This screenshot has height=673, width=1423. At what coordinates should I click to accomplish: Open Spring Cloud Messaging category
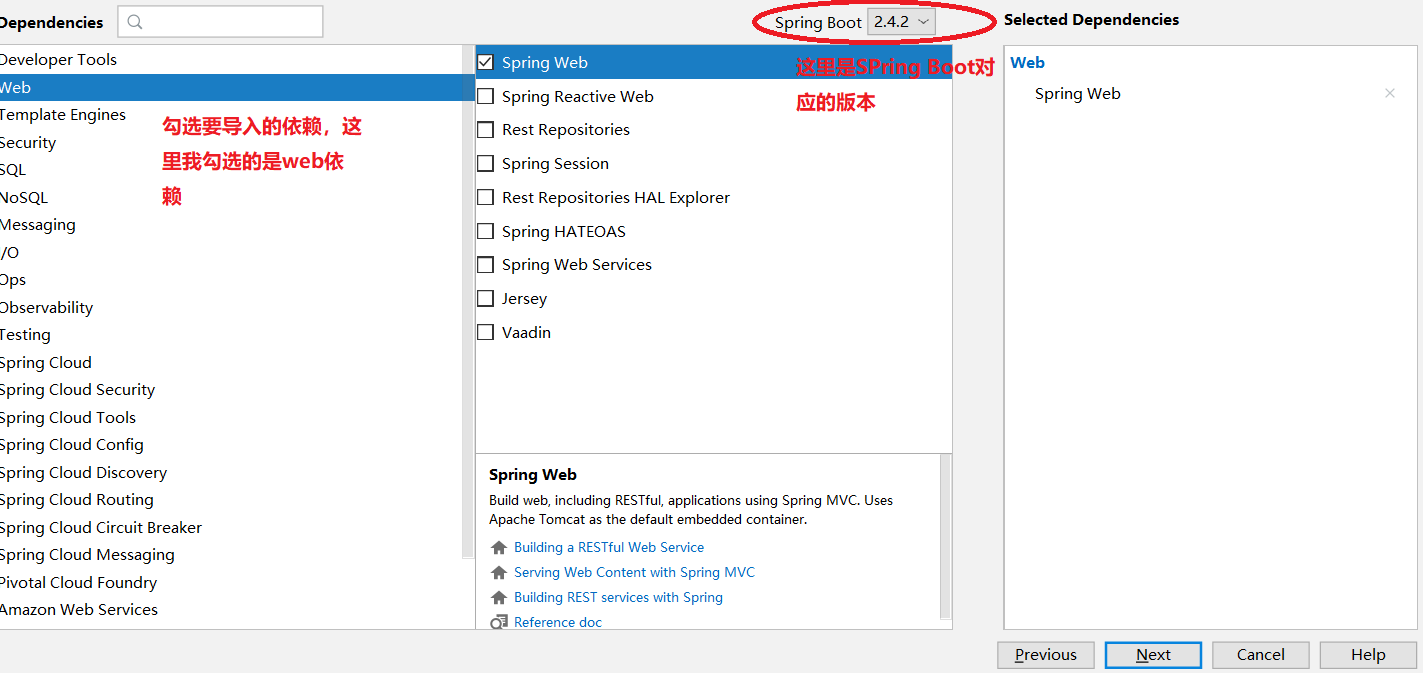(x=231, y=555)
